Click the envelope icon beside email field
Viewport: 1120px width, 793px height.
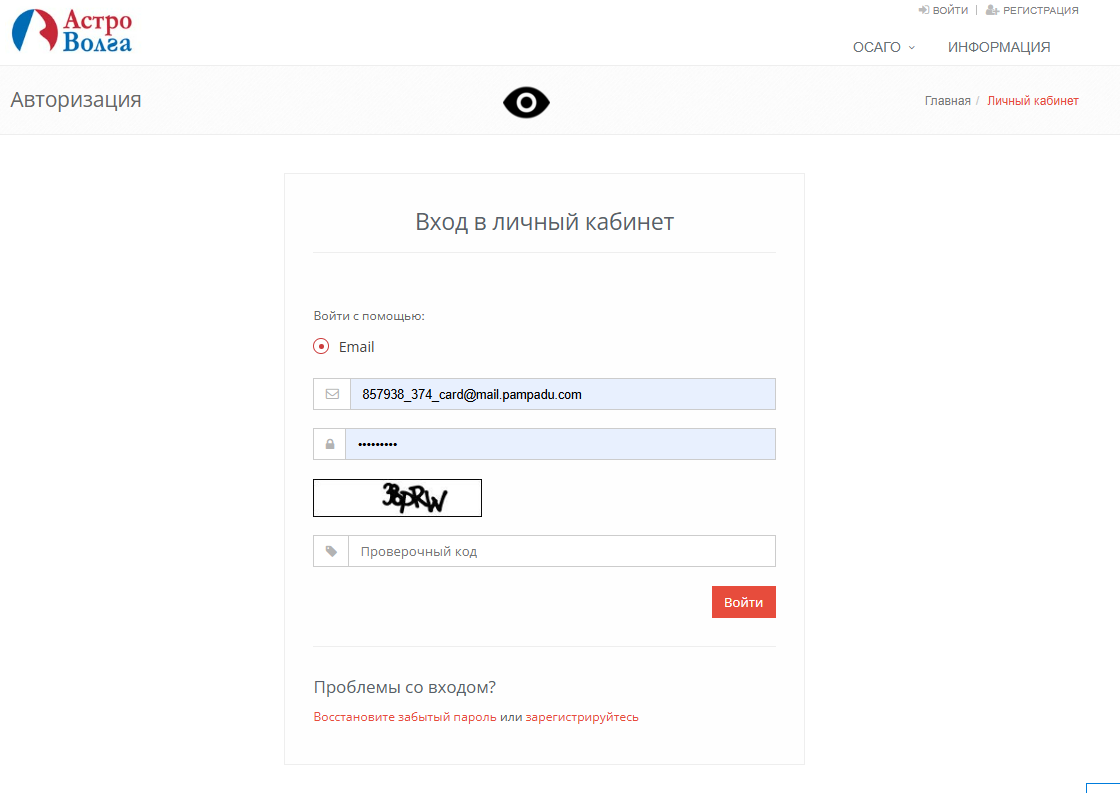pyautogui.click(x=332, y=394)
